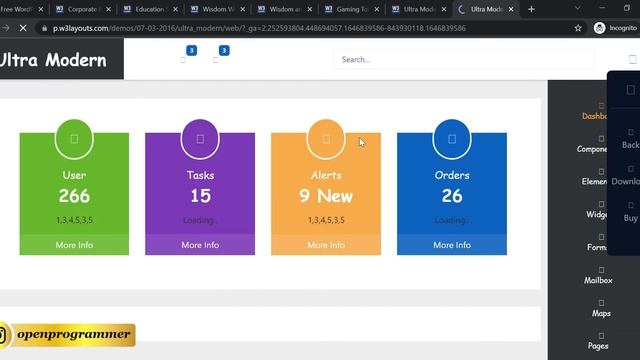Click the Orders count 26
Image resolution: width=640 pixels, height=360 pixels.
[x=452, y=196]
